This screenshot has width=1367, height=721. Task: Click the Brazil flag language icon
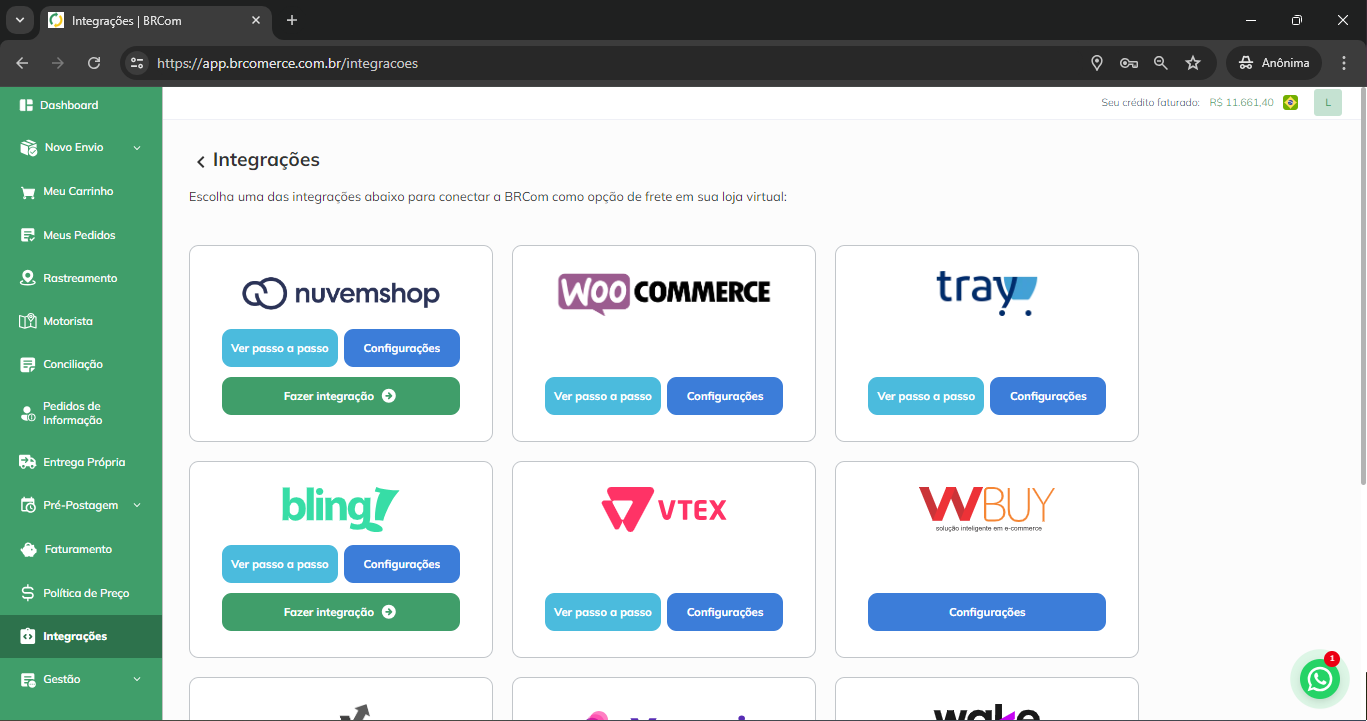1290,103
